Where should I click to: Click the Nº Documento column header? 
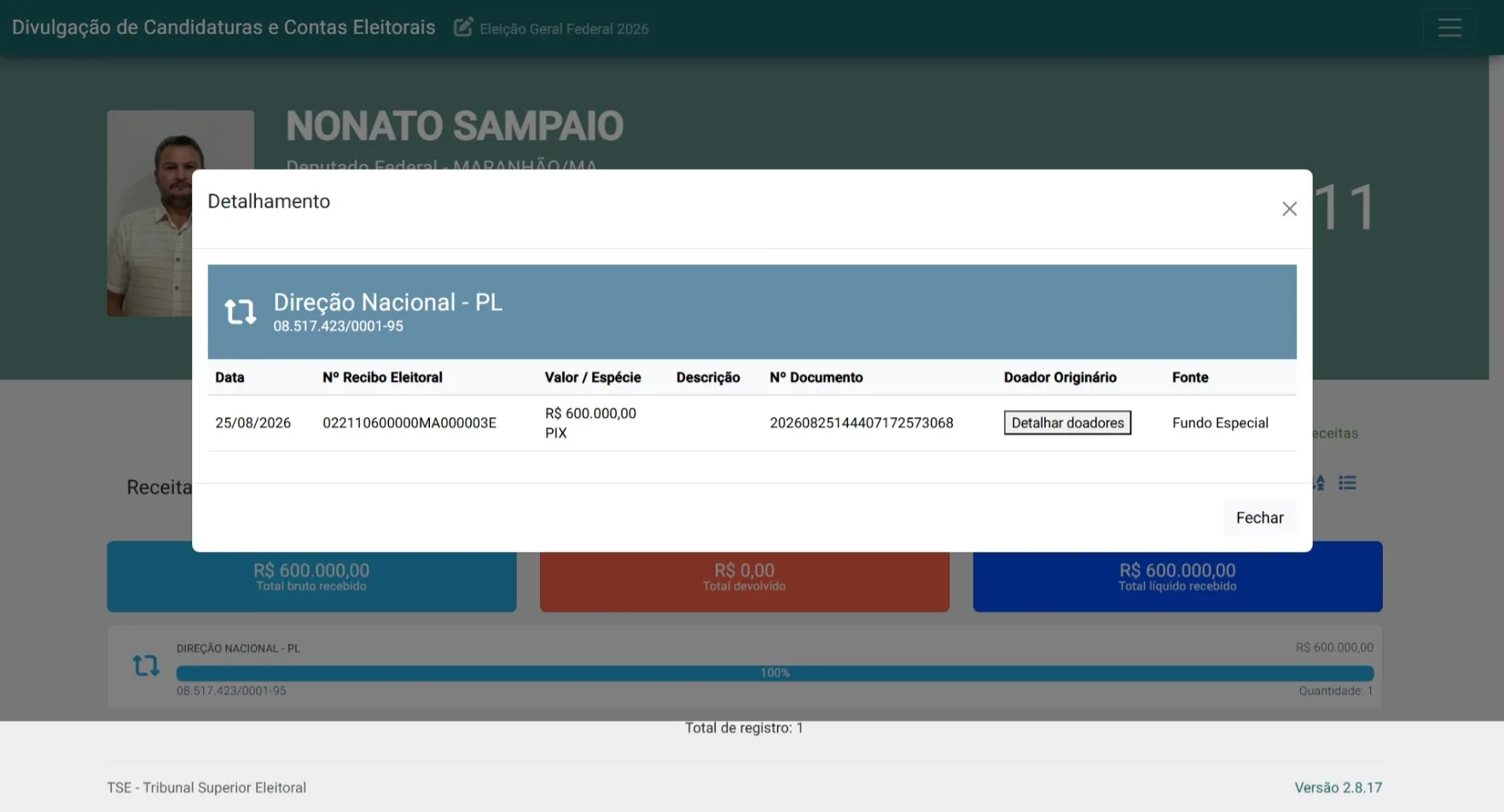pos(816,377)
